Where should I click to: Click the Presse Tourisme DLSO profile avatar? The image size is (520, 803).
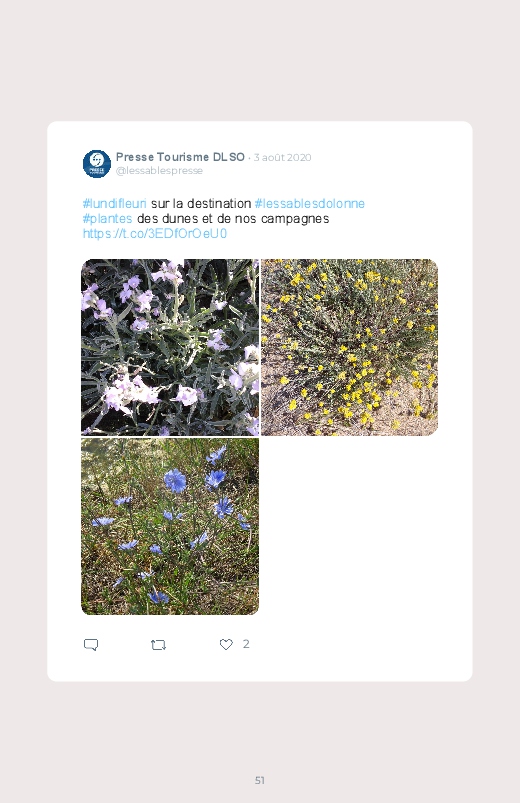tap(97, 164)
